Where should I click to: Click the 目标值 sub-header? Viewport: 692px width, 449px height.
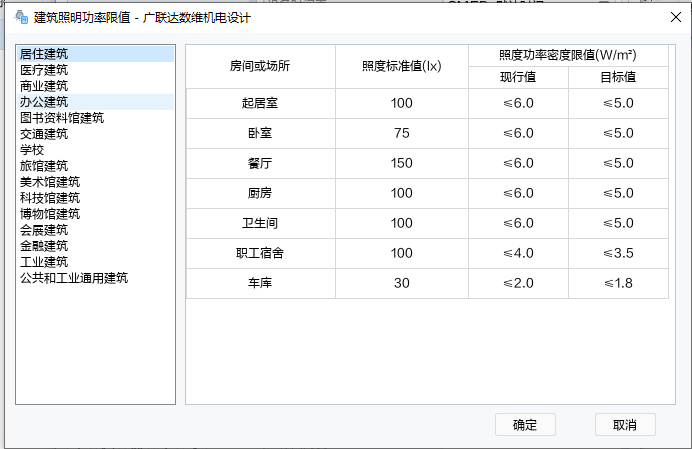(618, 77)
